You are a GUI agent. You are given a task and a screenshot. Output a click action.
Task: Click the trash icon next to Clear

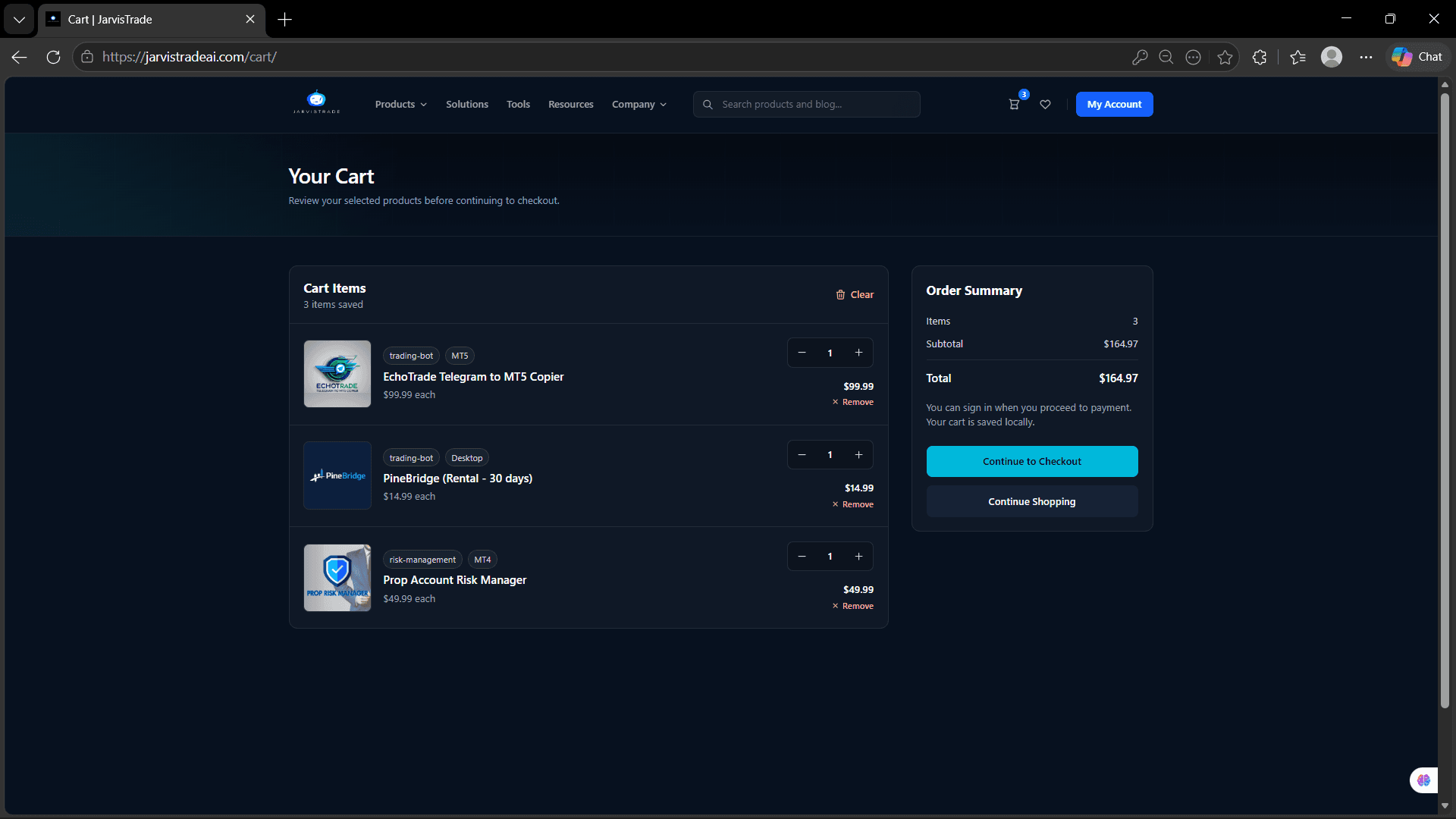coord(840,295)
